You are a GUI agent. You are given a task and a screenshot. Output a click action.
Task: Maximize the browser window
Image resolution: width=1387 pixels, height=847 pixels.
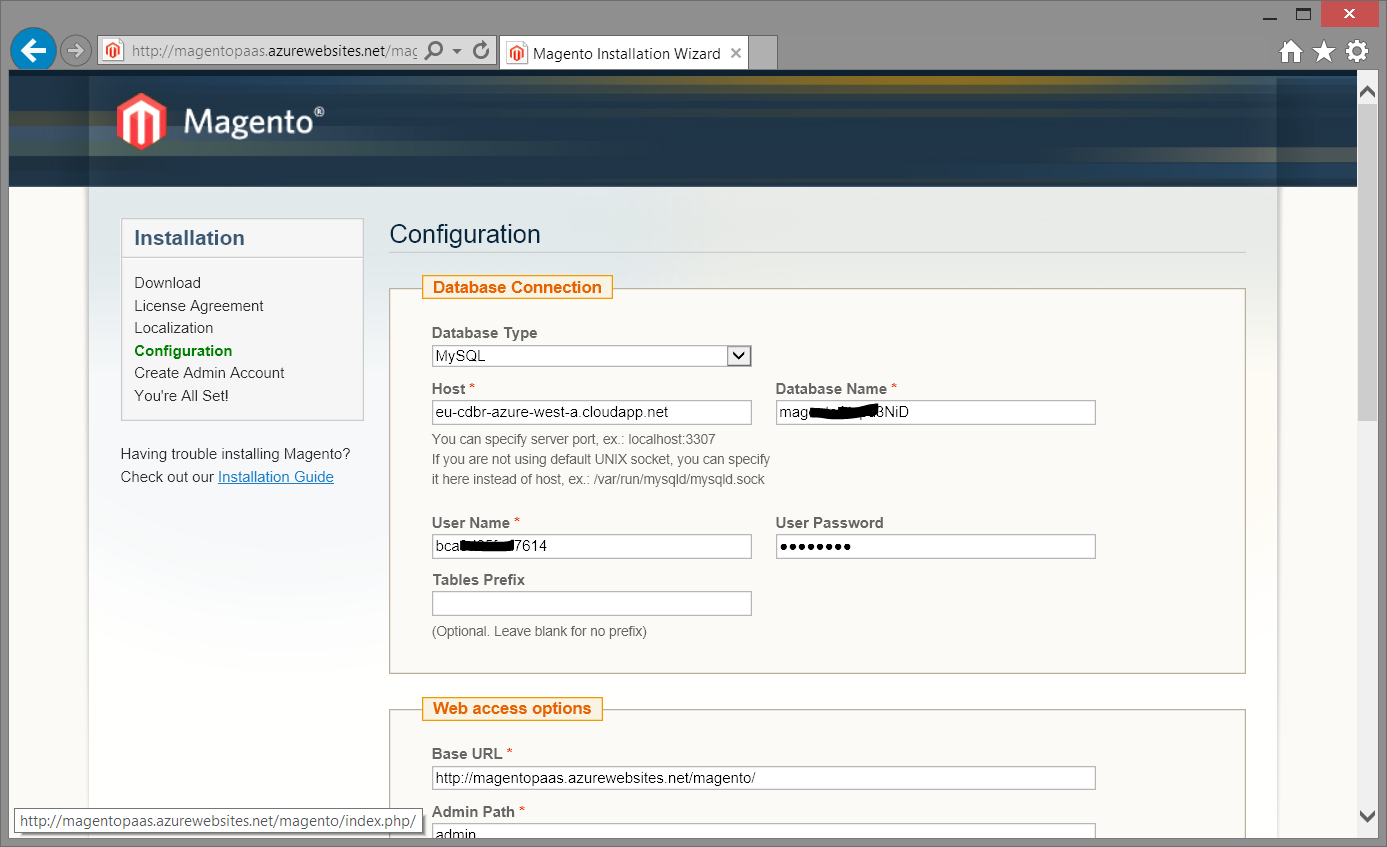1303,14
